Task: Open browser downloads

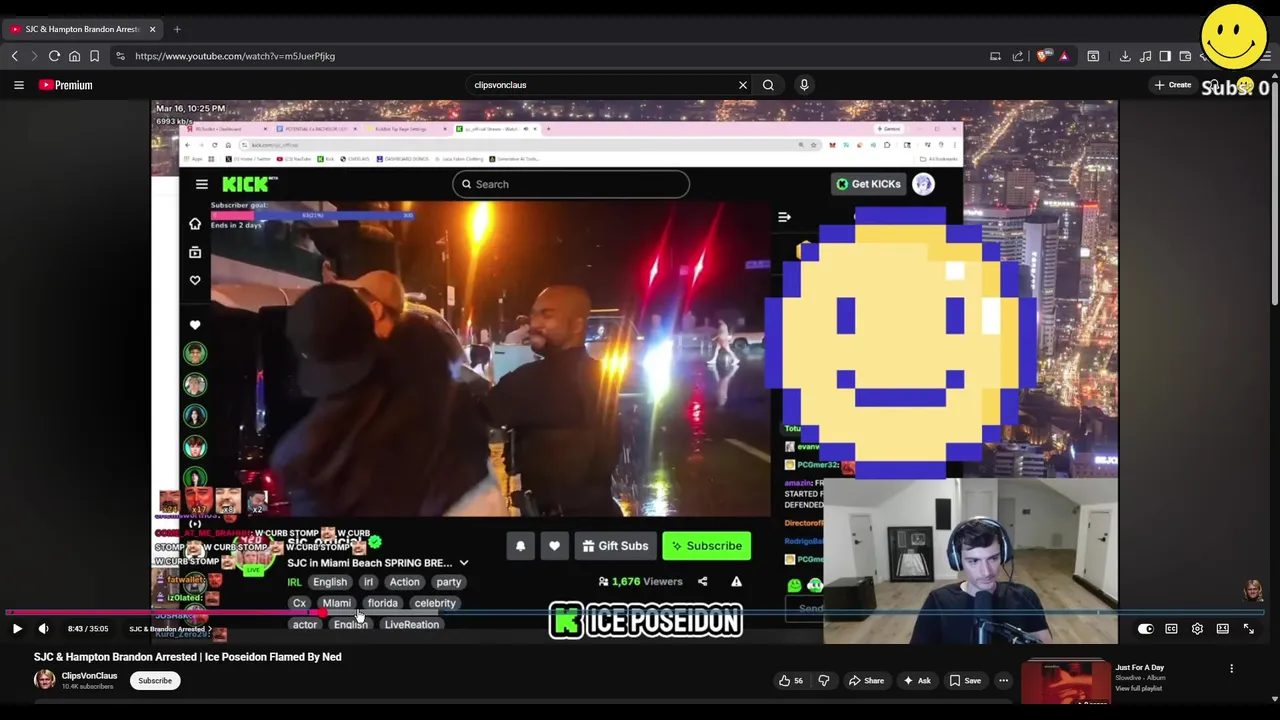Action: (x=1125, y=56)
